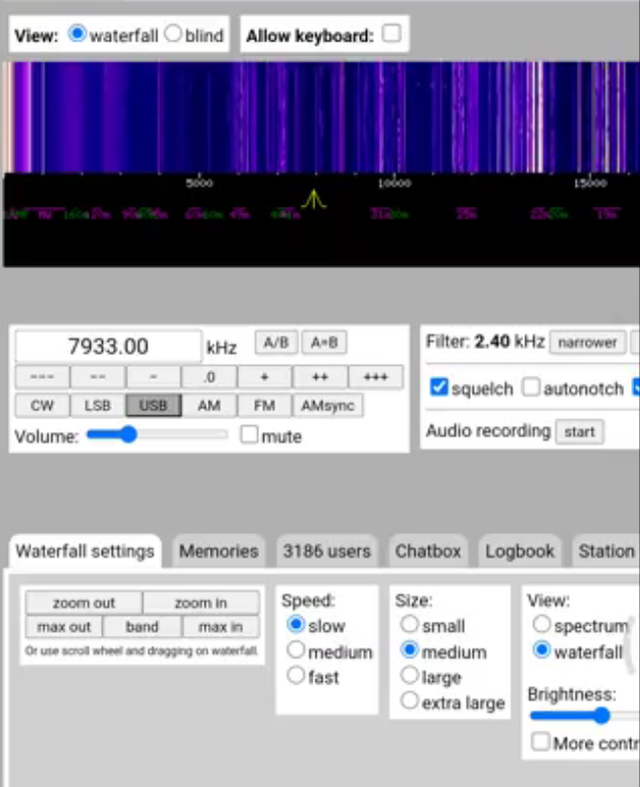Select spectrum view in settings
This screenshot has height=787, width=640.
tap(542, 624)
